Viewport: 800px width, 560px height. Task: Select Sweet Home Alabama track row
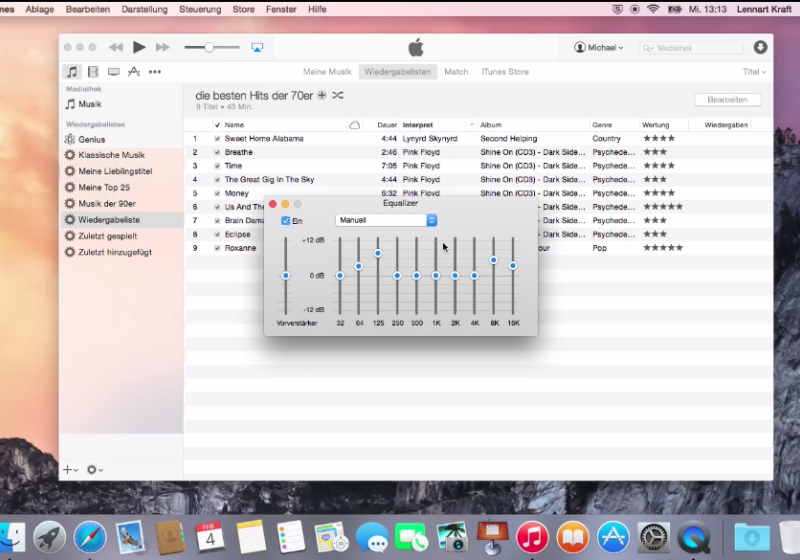tap(478, 139)
